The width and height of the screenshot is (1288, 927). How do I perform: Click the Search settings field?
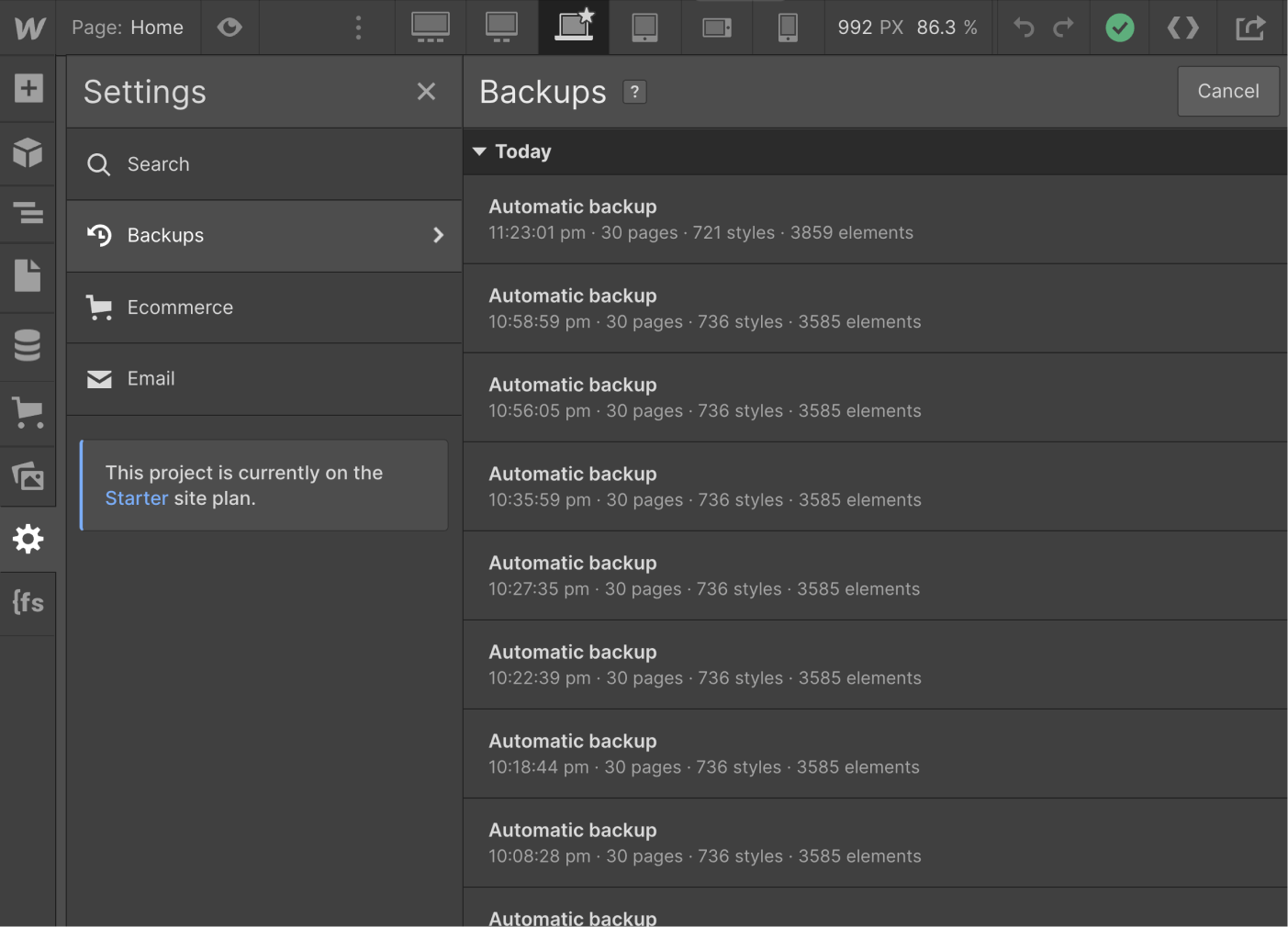264,164
